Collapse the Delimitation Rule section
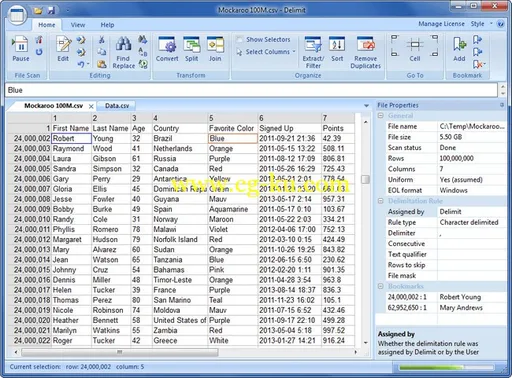This screenshot has width=512, height=378. [381, 201]
